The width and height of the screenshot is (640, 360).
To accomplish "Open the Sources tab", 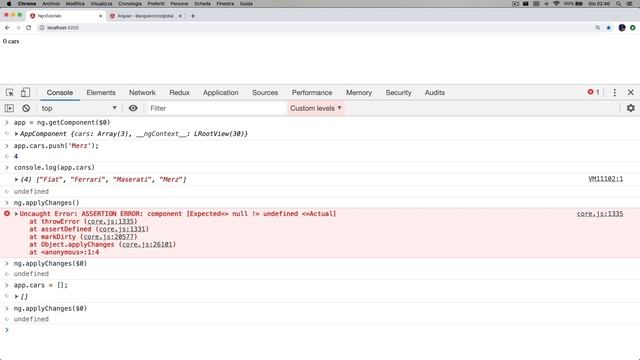I will click(265, 93).
